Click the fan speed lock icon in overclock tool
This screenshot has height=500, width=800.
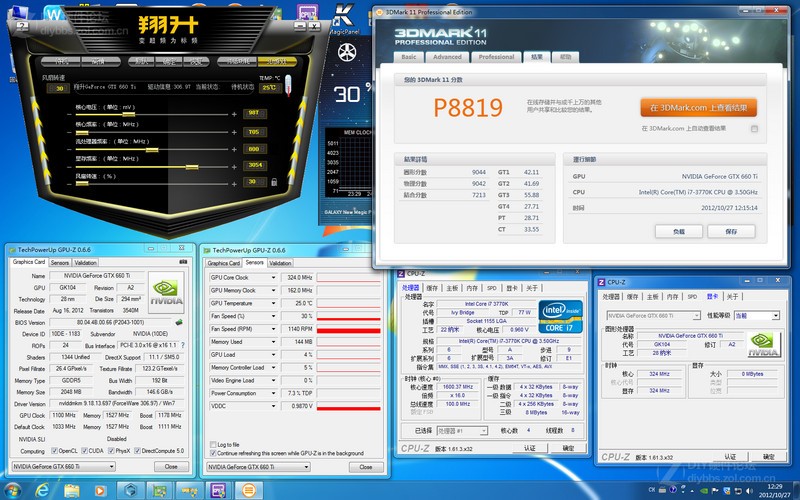coord(274,182)
